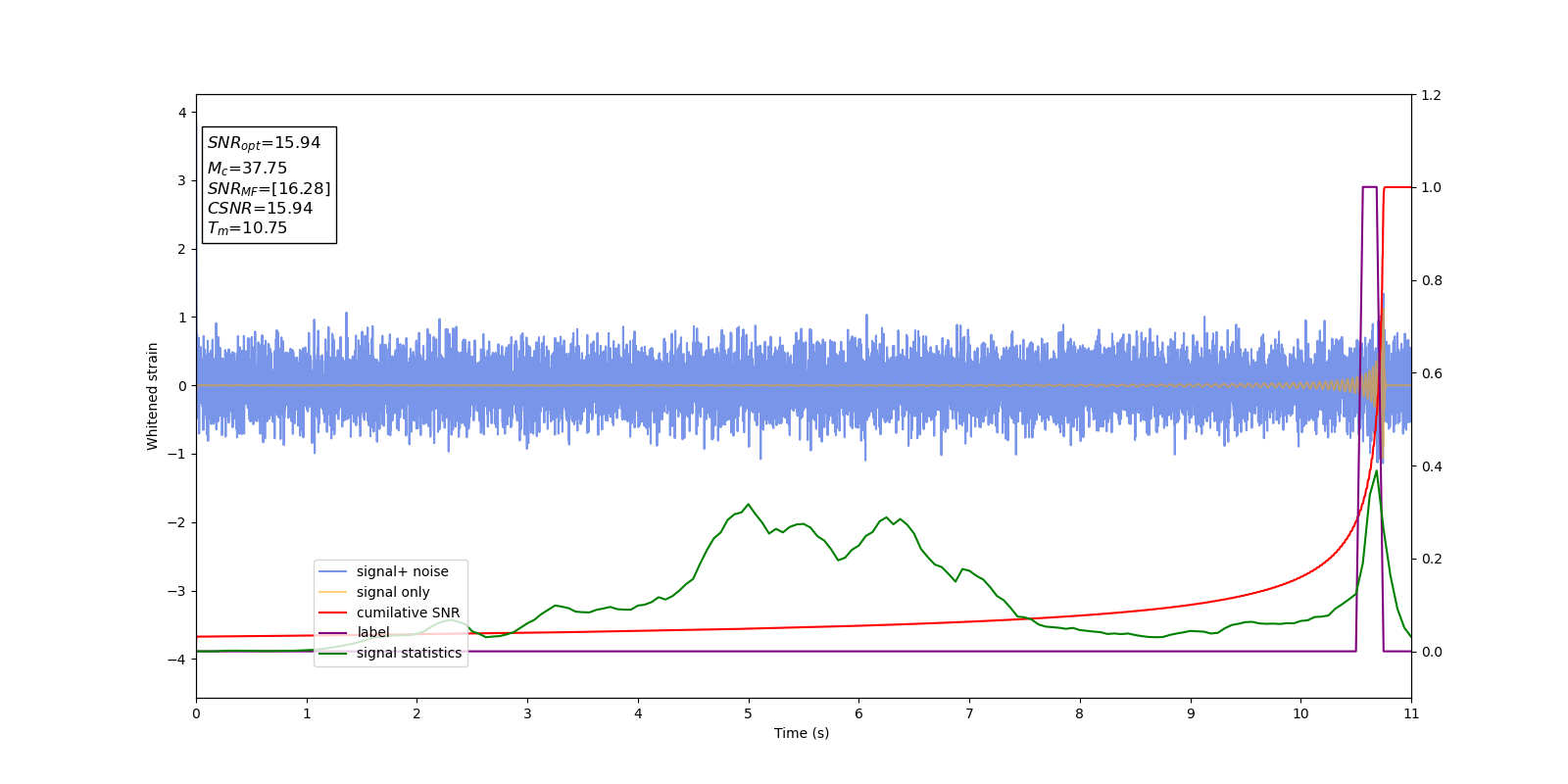The height and width of the screenshot is (784, 1568).
Task: Click the x-axis tick label 0
Action: (x=196, y=713)
